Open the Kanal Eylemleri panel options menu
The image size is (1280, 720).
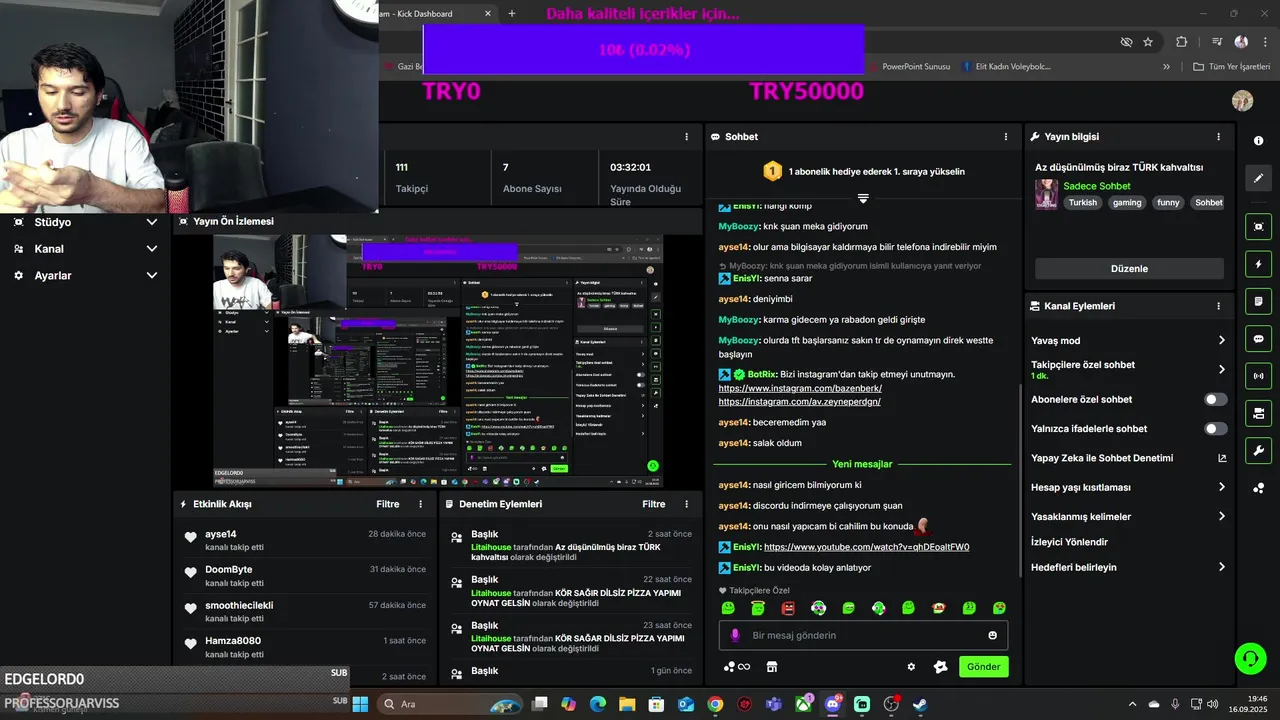(1218, 306)
